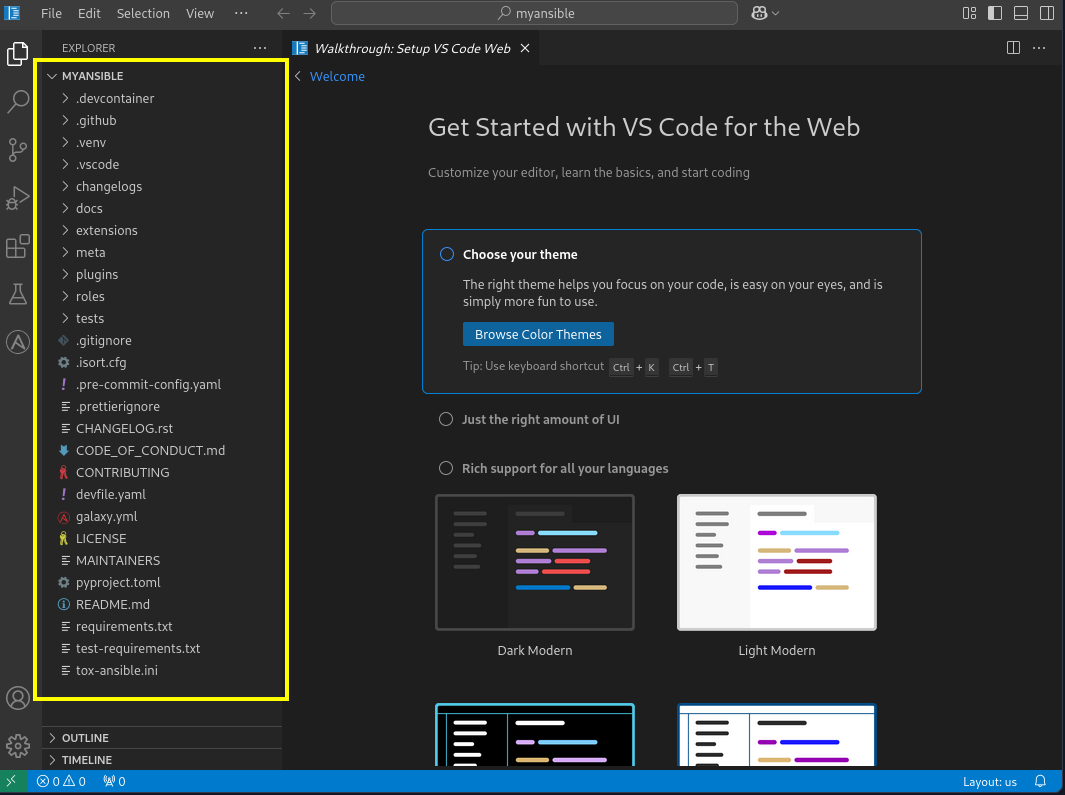This screenshot has height=795, width=1065.
Task: Expand the .github folder
Action: [163, 120]
